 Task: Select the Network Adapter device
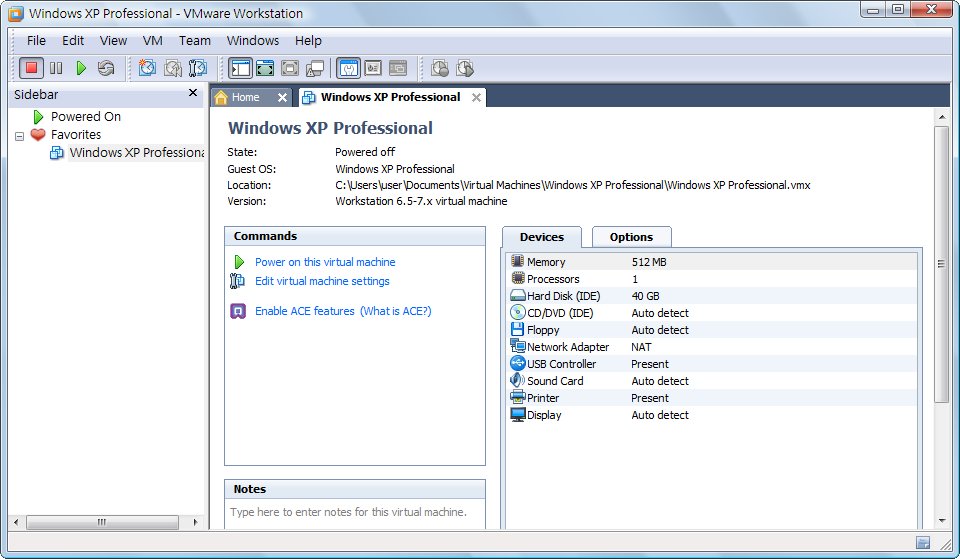(713, 347)
